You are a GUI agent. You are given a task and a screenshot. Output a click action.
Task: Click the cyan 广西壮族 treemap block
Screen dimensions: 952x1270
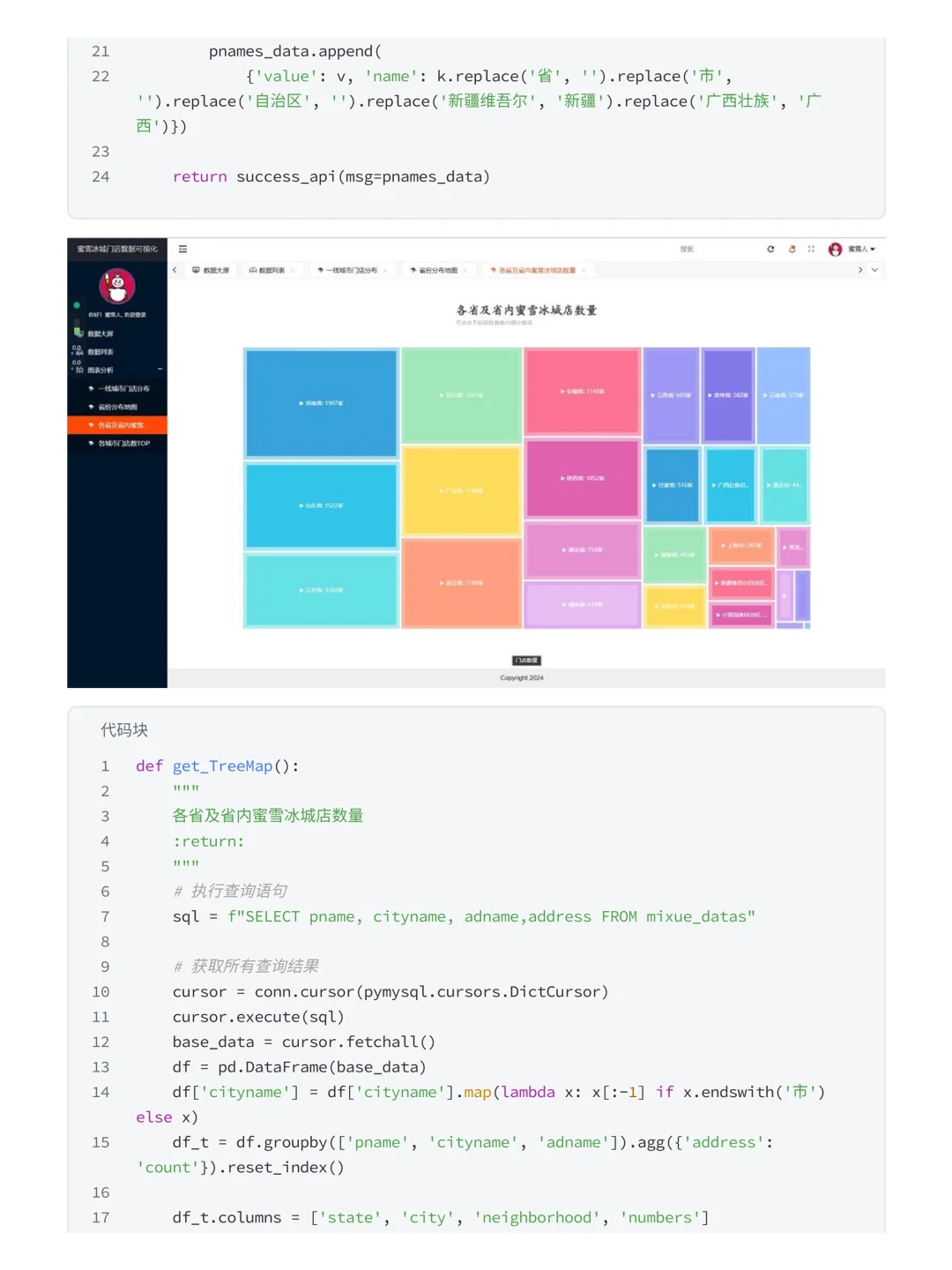pyautogui.click(x=731, y=485)
